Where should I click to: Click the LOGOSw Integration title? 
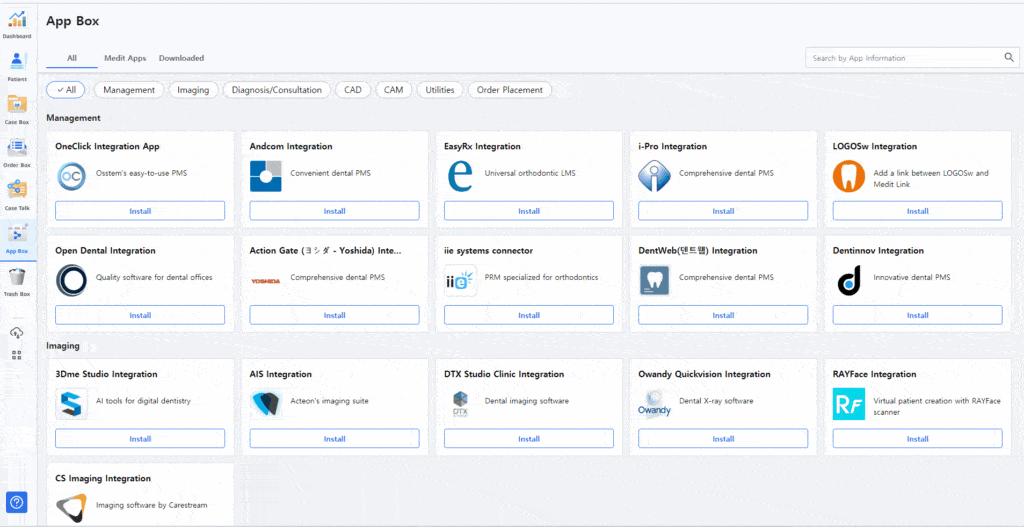click(x=875, y=146)
